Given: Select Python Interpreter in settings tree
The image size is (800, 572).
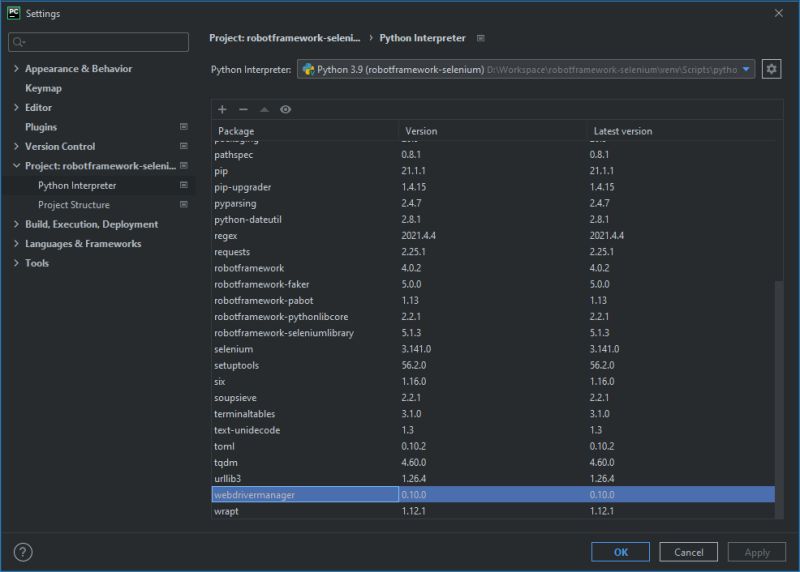Looking at the screenshot, I should 77,185.
